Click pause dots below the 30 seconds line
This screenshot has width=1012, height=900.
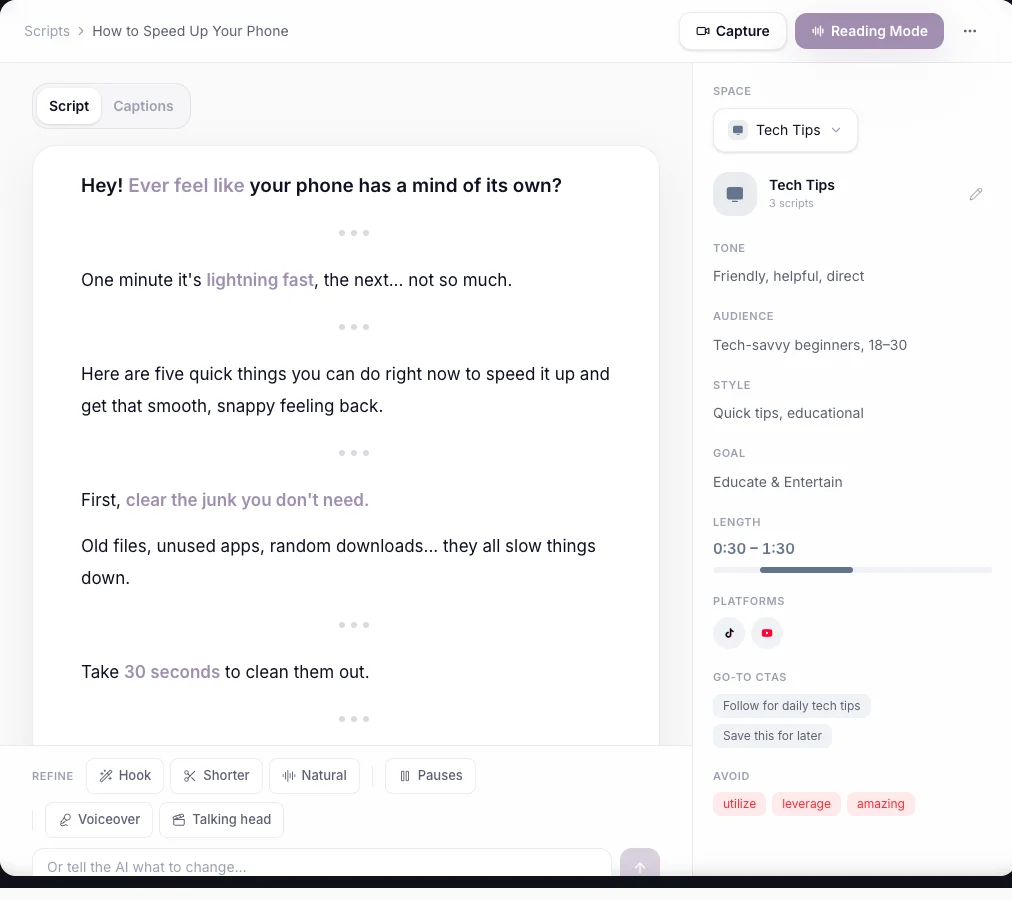point(354,719)
